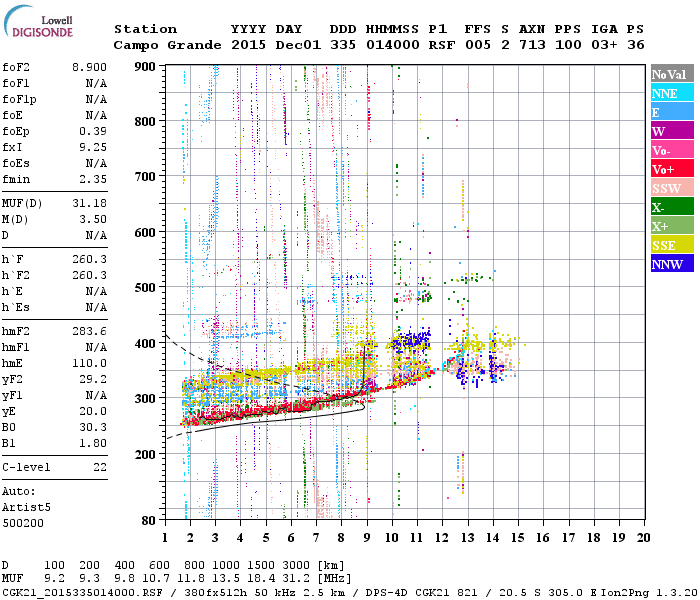
Task: Click the PS value 36
Action: click(636, 45)
